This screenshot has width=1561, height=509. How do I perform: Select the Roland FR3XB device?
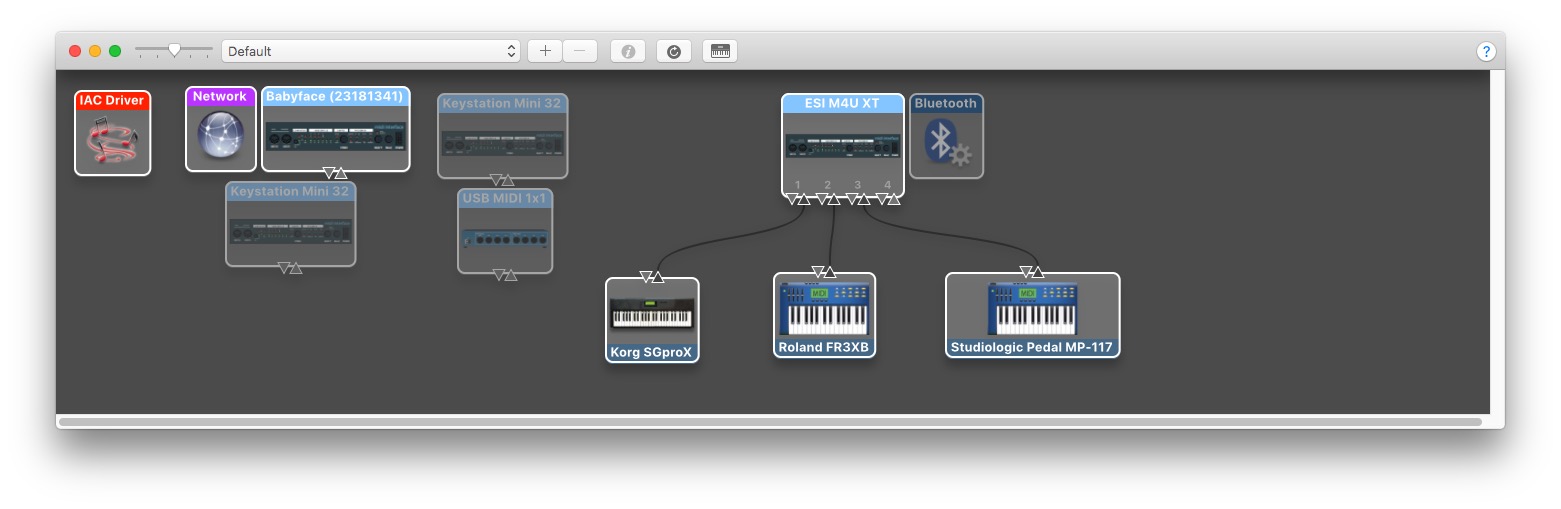pyautogui.click(x=824, y=315)
